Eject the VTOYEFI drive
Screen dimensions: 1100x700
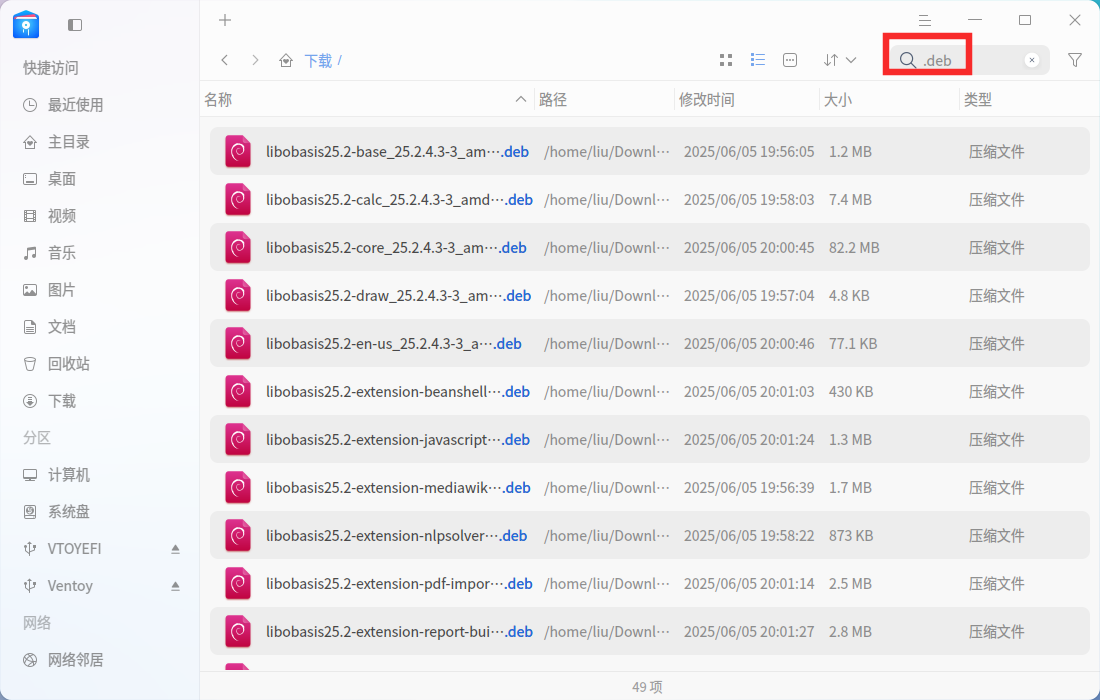tap(175, 549)
